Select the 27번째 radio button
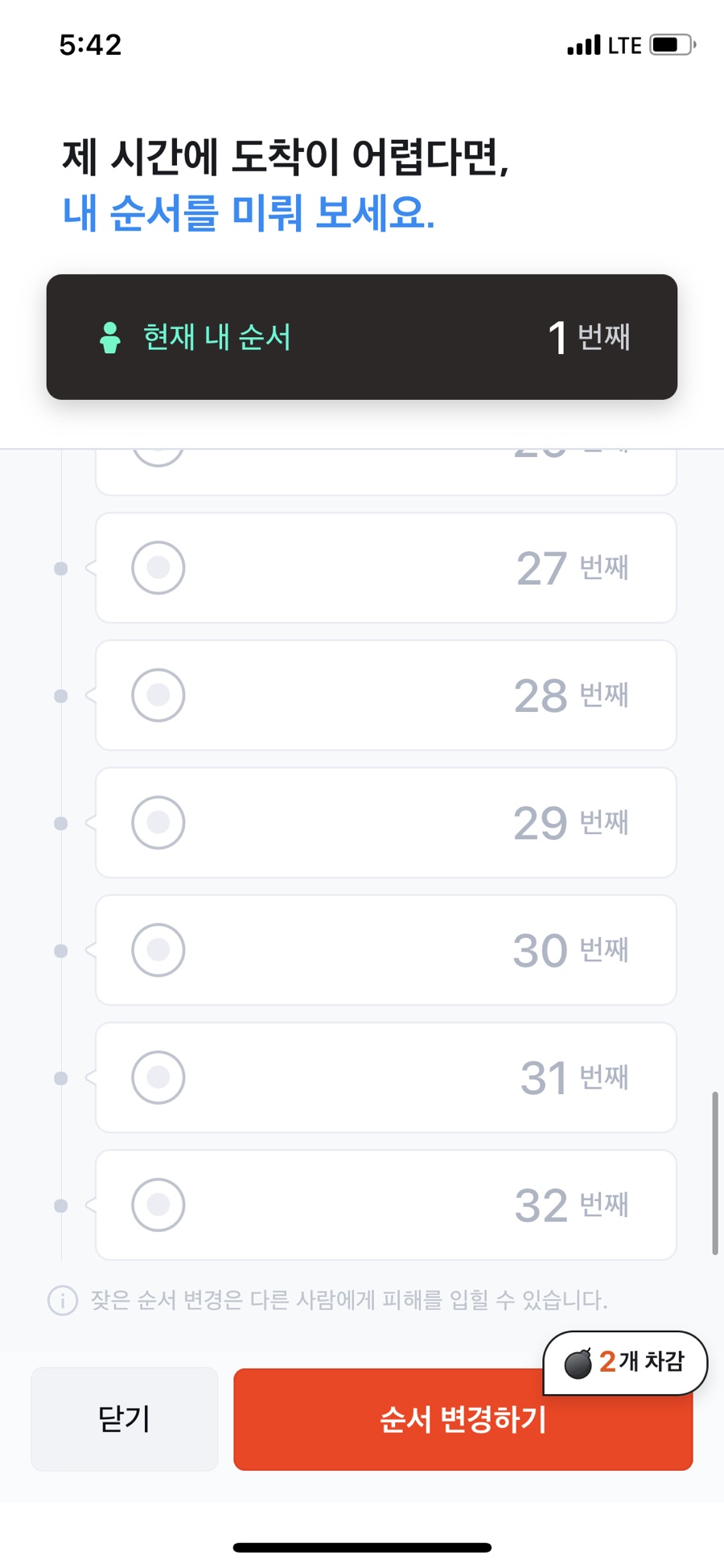This screenshot has height=1568, width=724. coord(158,567)
